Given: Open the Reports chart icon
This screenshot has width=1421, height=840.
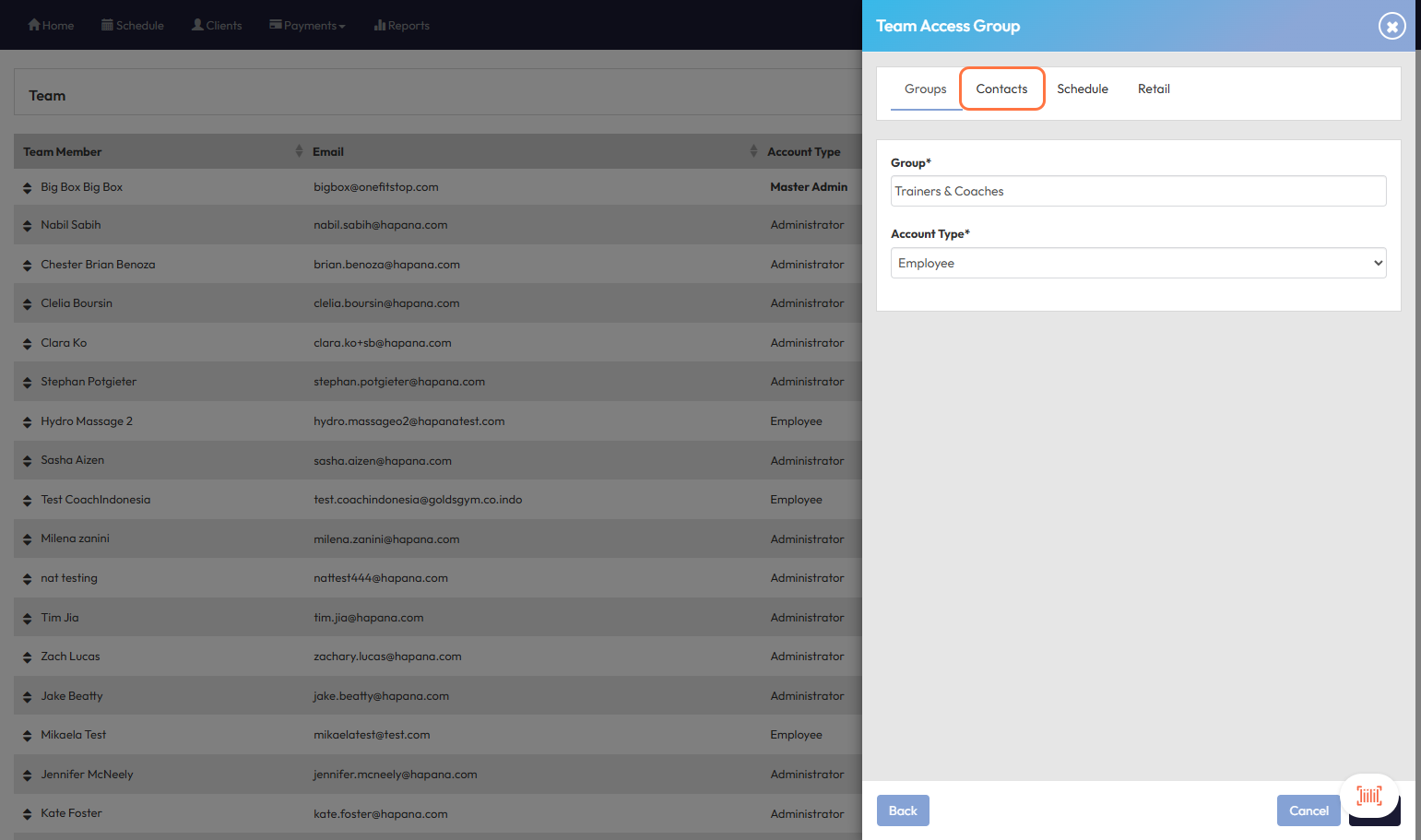Looking at the screenshot, I should coord(379,25).
